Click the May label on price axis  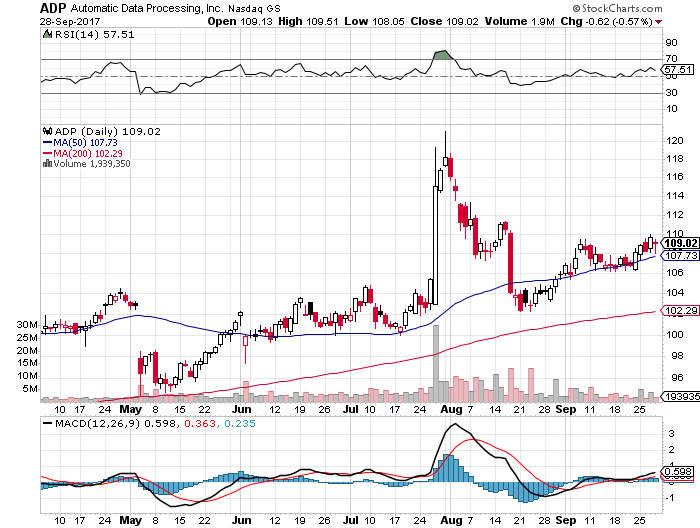(128, 409)
